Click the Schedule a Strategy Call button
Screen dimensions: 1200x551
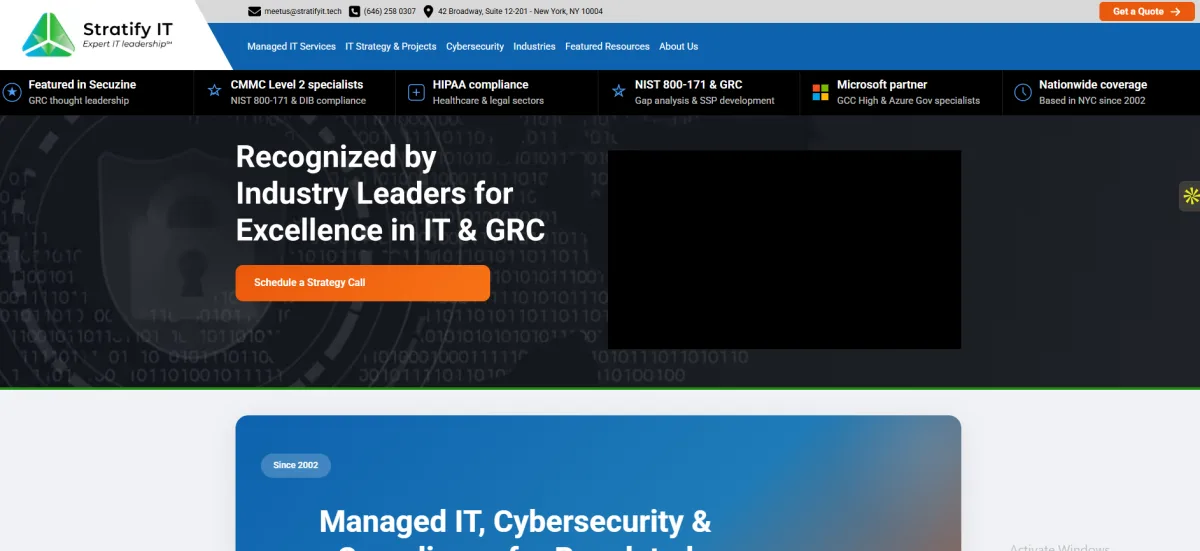pos(362,283)
